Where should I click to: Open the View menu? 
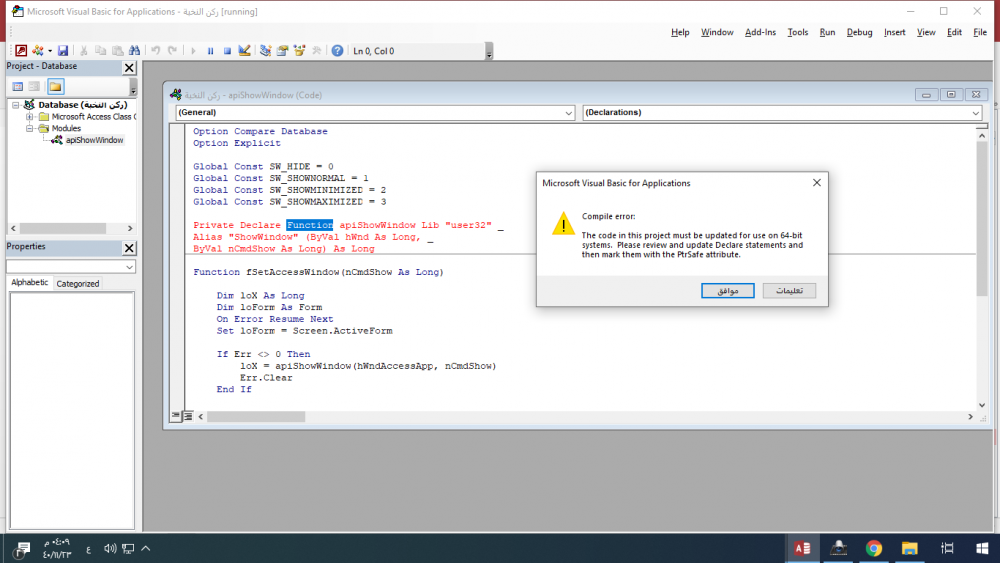[926, 32]
